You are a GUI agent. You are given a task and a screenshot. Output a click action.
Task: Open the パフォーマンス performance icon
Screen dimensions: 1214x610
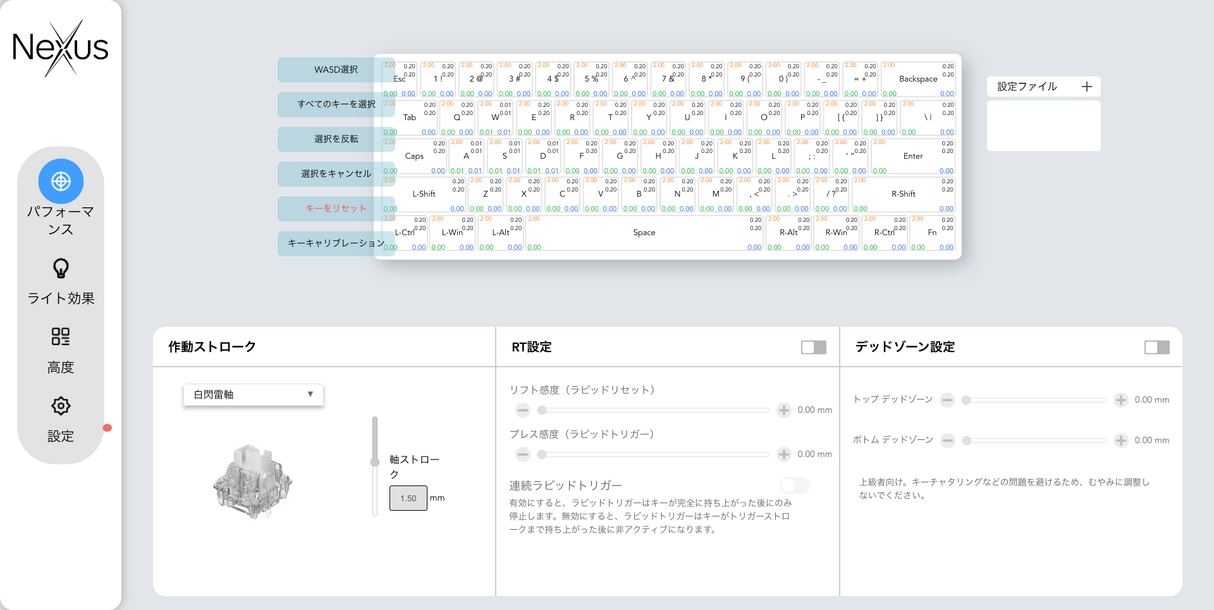[x=61, y=182]
